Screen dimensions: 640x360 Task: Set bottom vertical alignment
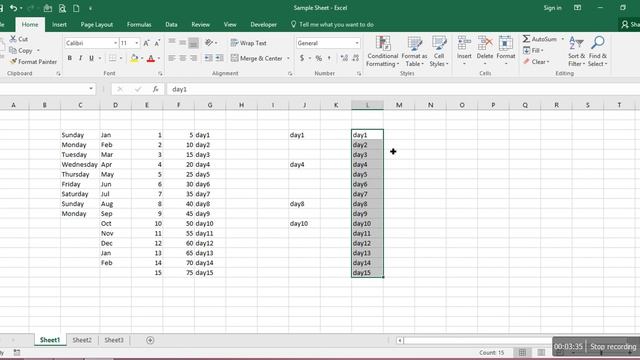(193, 42)
